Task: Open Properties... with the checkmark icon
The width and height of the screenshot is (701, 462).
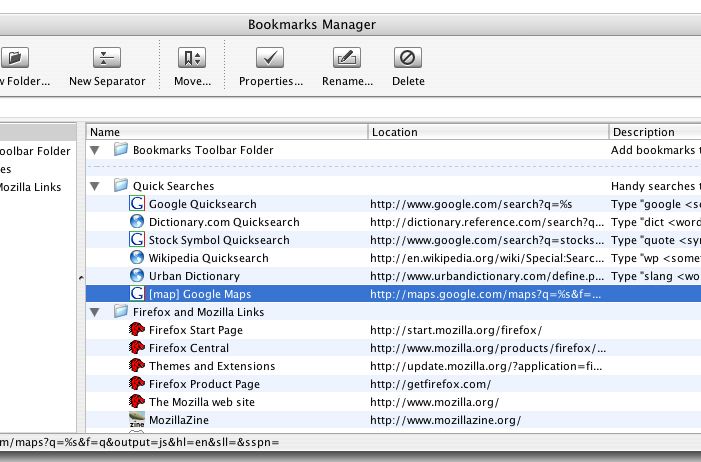Action: pos(270,58)
